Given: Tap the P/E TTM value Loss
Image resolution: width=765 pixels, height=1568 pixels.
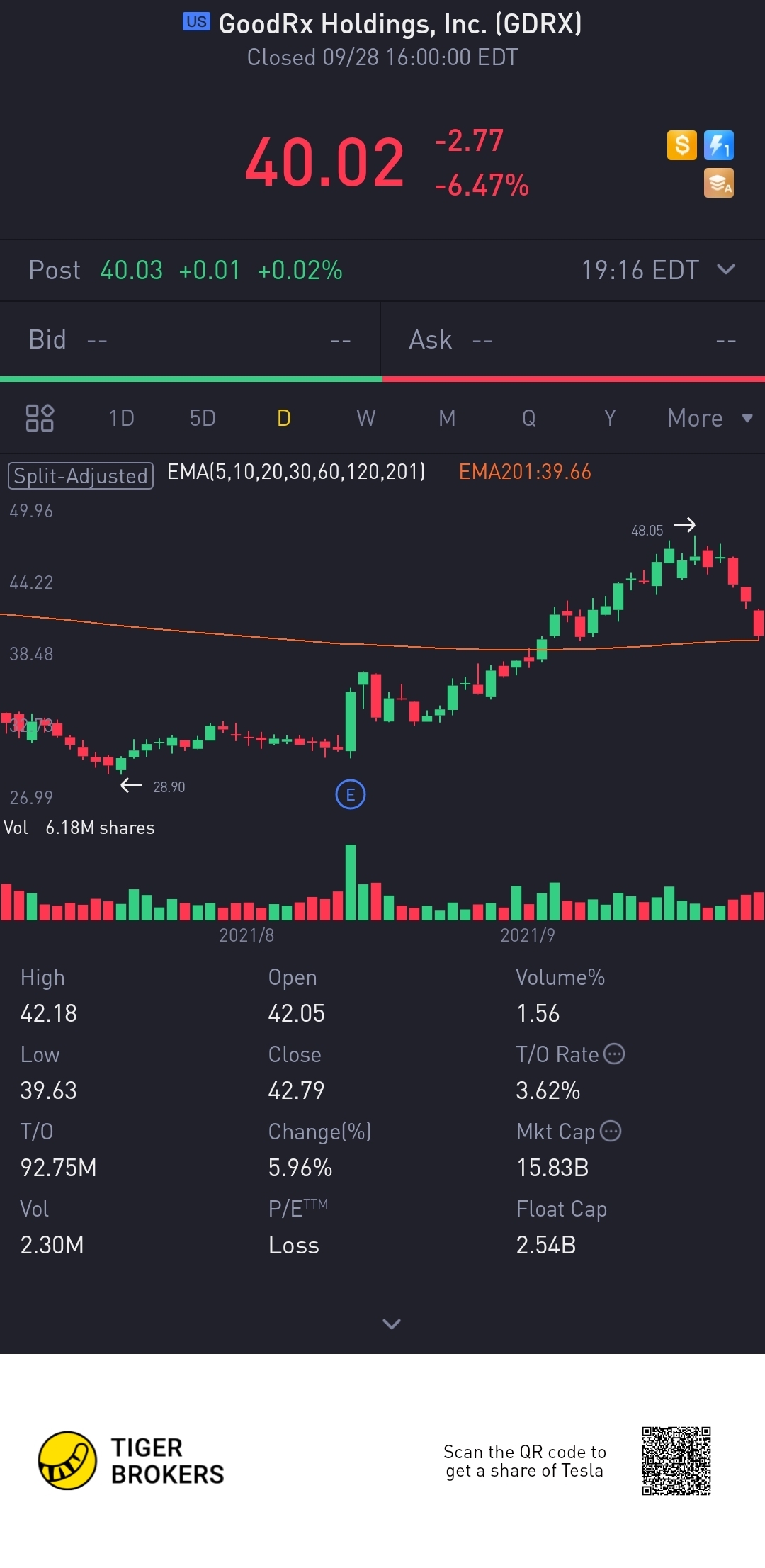Looking at the screenshot, I should coord(294,1245).
